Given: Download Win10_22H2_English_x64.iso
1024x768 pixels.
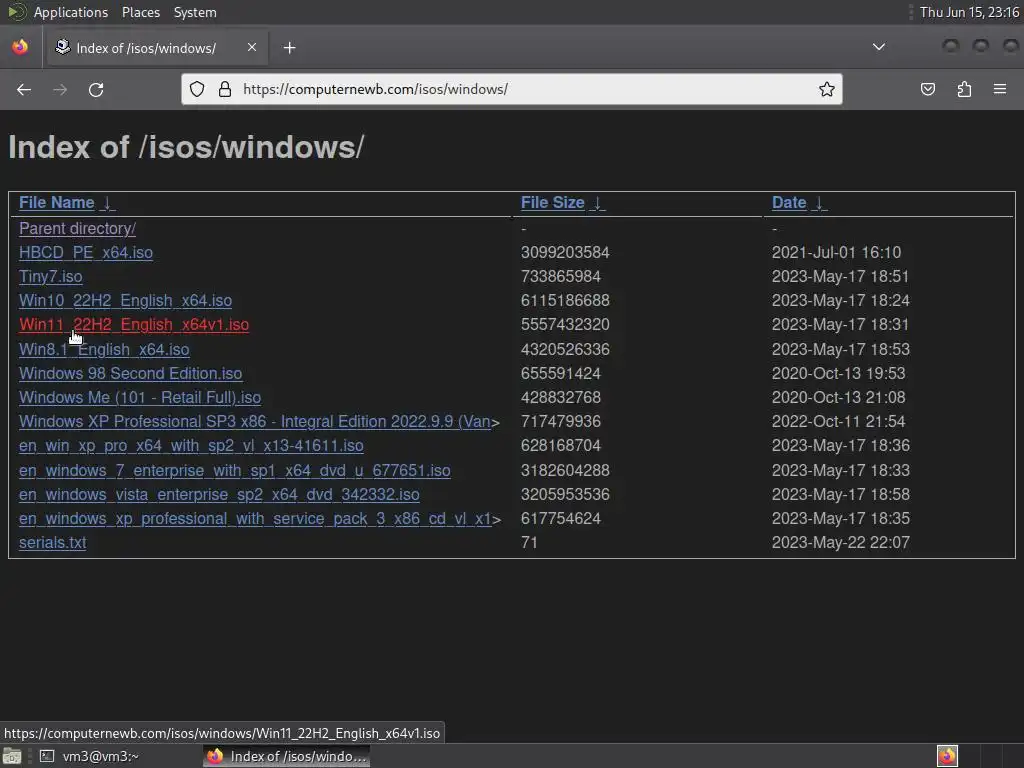Looking at the screenshot, I should 125,300.
